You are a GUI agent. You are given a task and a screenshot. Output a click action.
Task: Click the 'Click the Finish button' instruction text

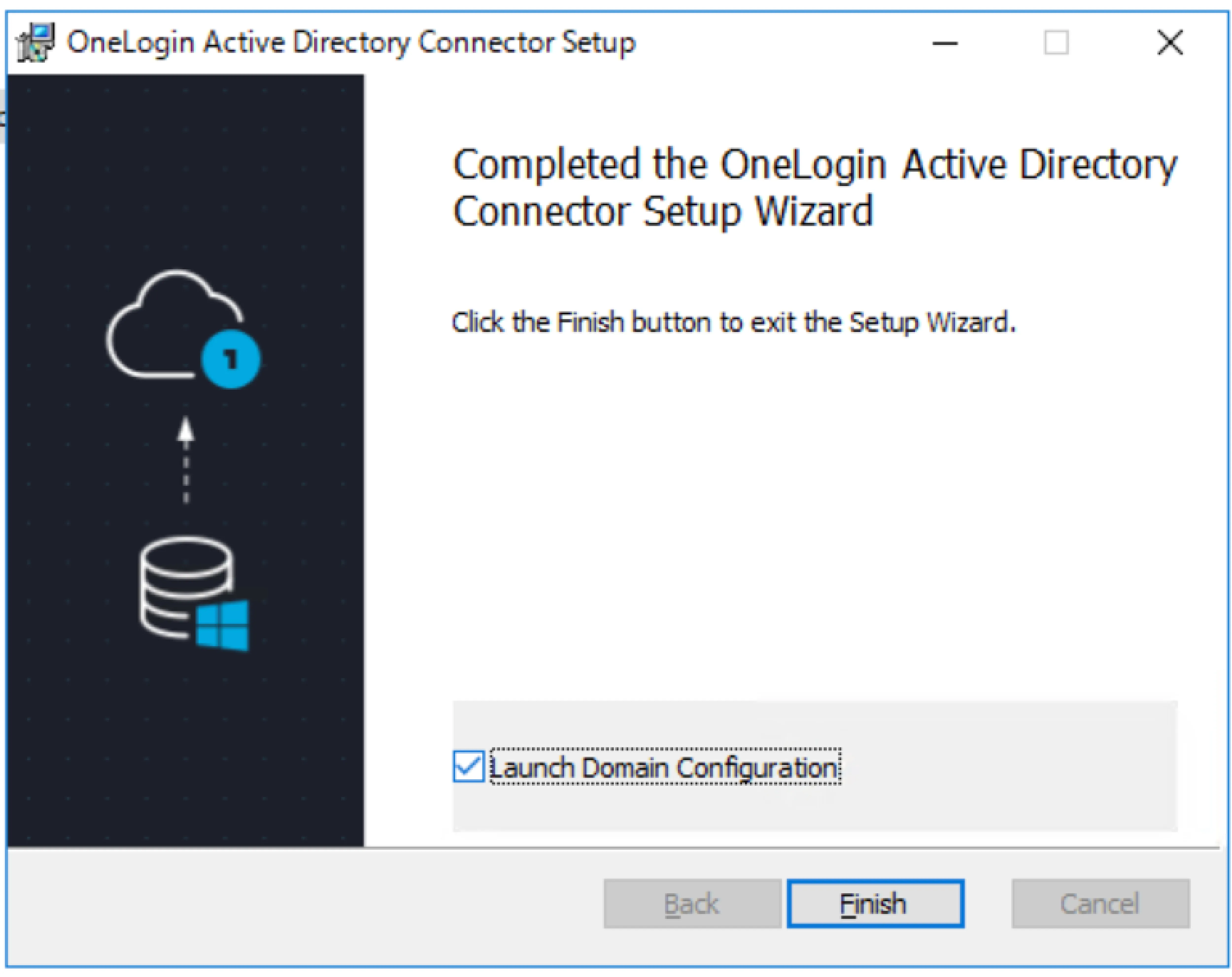[x=733, y=323]
